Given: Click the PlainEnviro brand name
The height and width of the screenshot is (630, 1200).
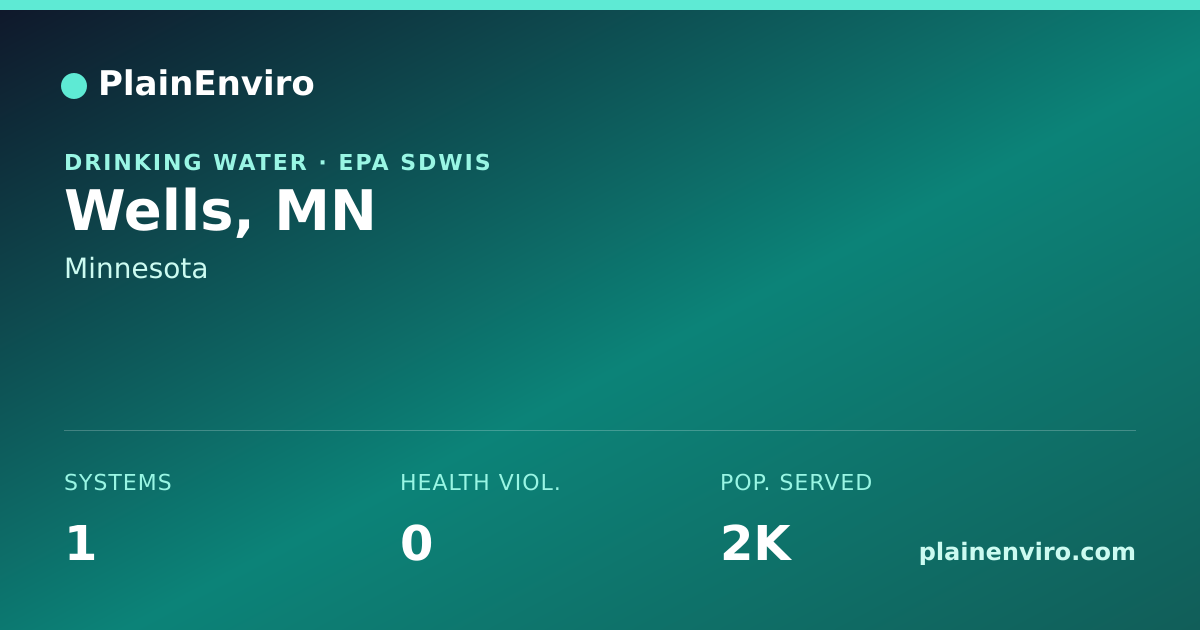Looking at the screenshot, I should pyautogui.click(x=206, y=84).
